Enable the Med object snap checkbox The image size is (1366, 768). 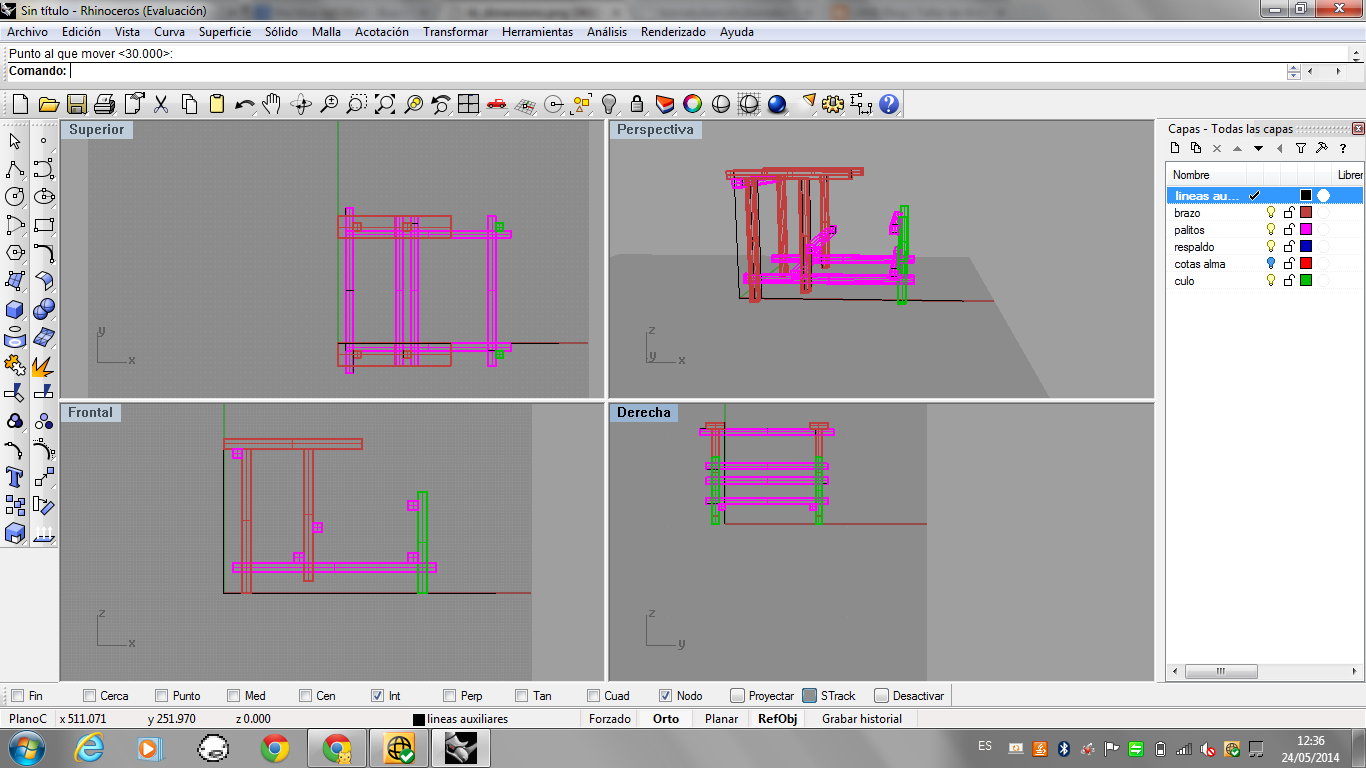coord(234,696)
